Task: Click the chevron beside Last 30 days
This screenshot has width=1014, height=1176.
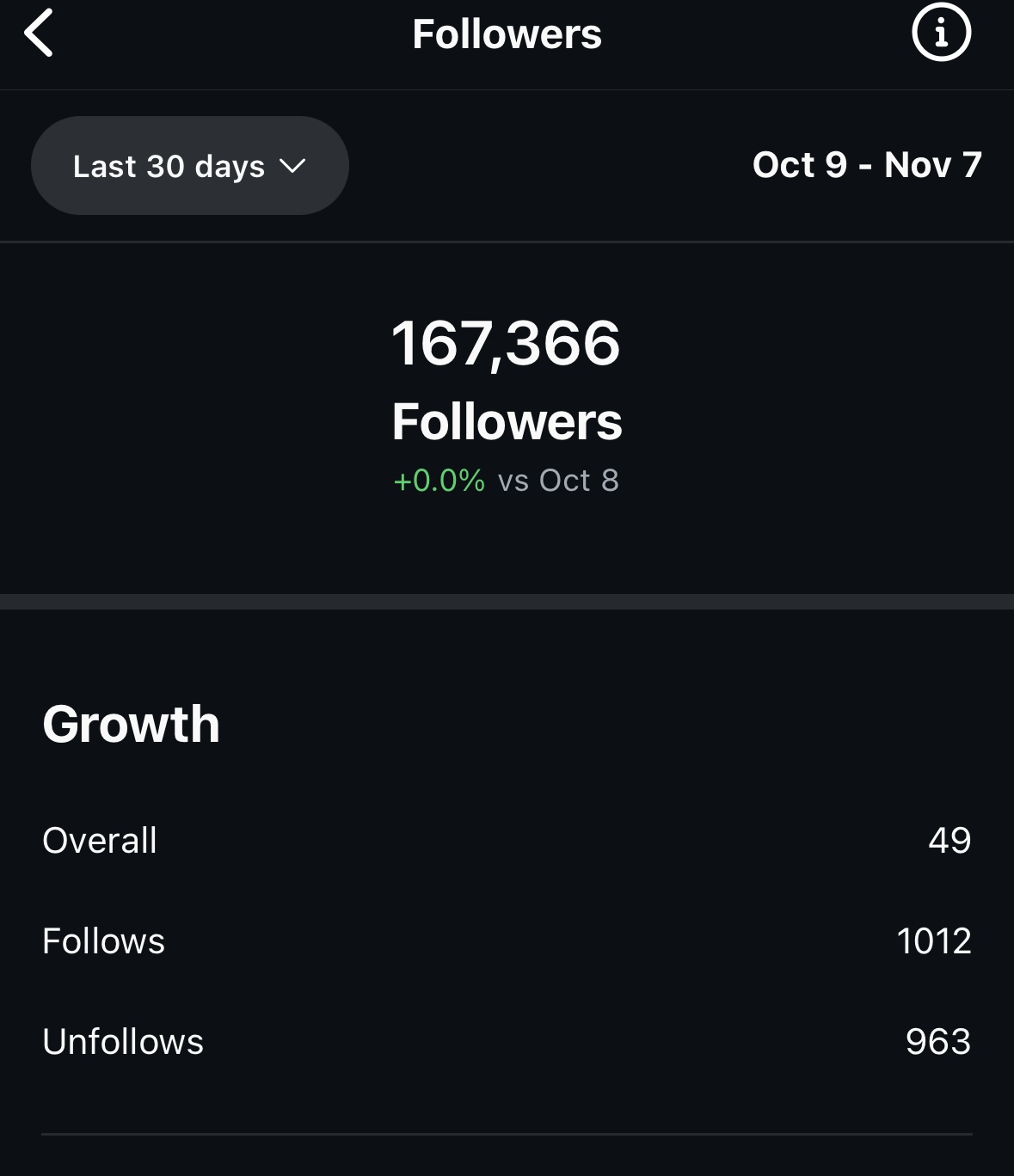Action: pos(292,166)
